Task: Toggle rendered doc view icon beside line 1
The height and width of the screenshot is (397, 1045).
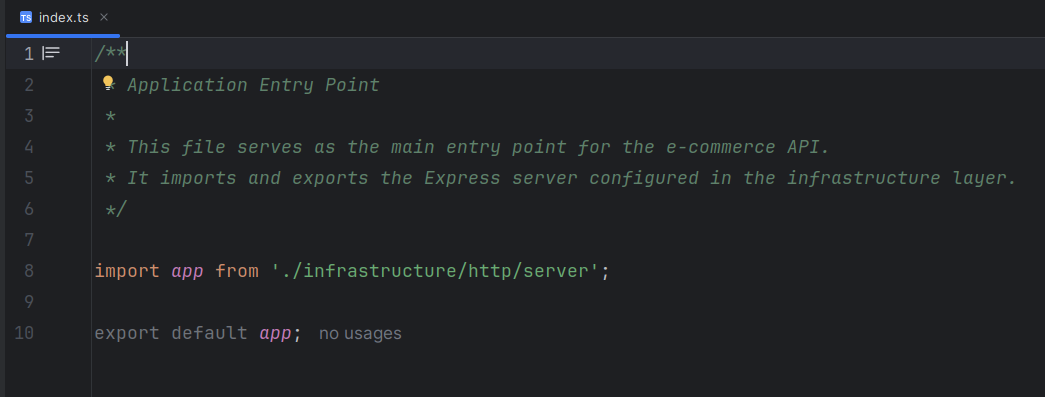Action: click(x=51, y=53)
